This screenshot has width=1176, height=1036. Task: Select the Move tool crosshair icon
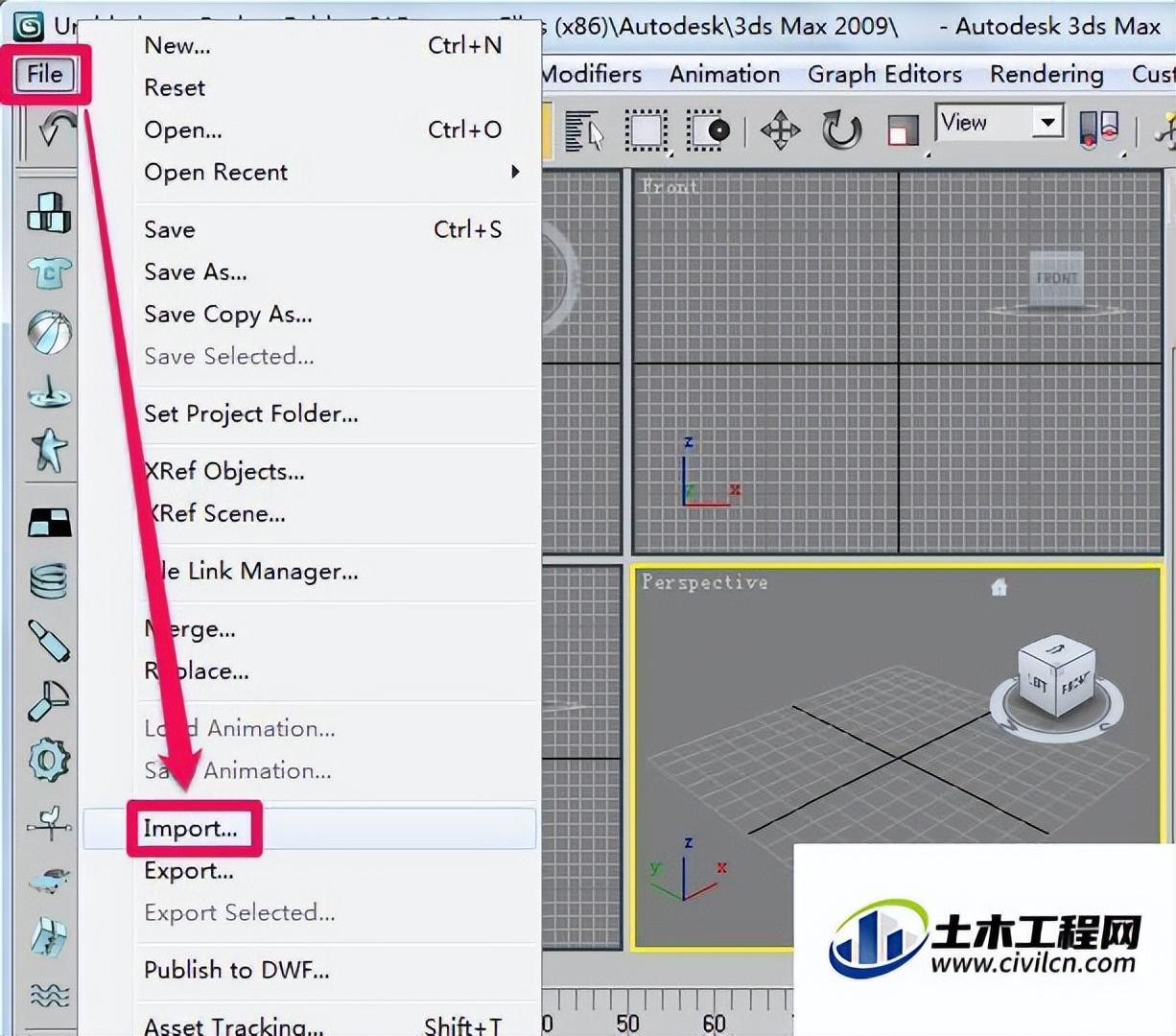(781, 130)
